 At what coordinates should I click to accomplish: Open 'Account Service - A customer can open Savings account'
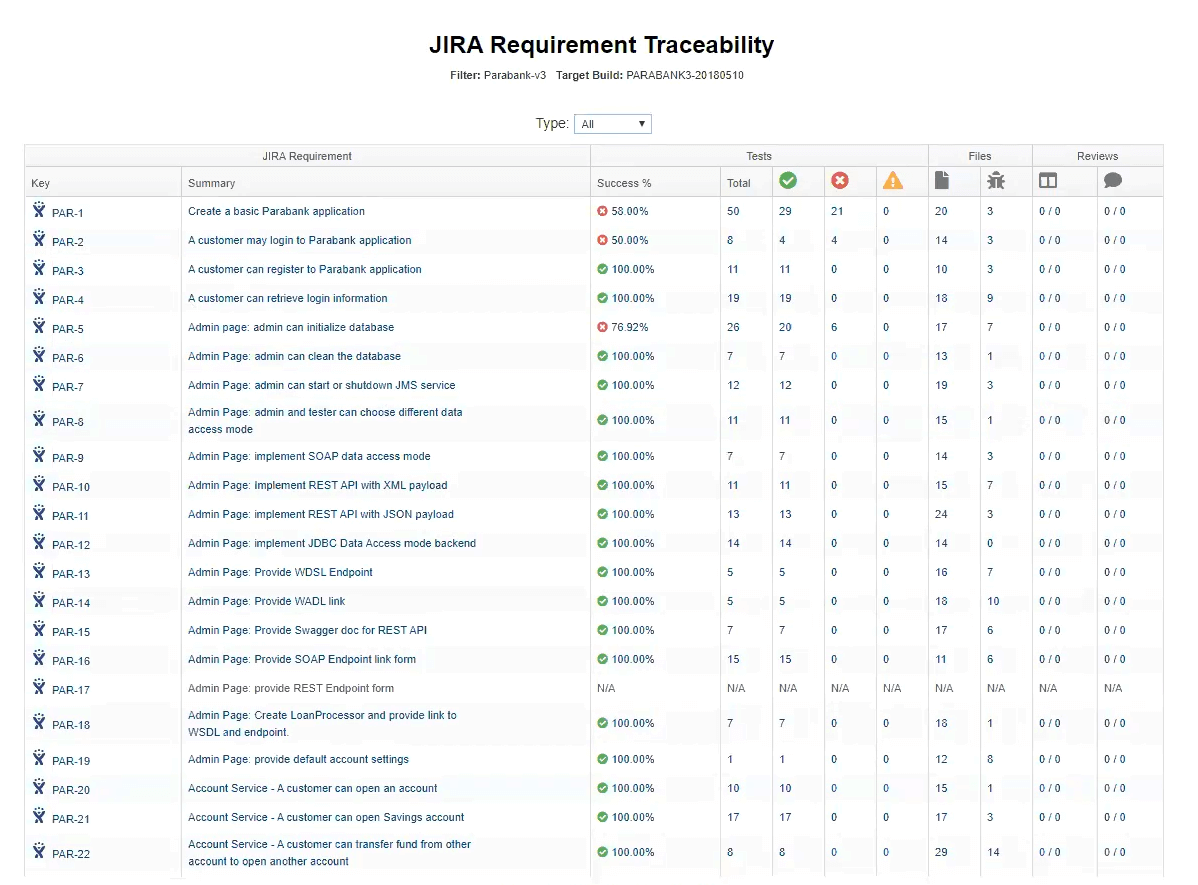pyautogui.click(x=326, y=818)
